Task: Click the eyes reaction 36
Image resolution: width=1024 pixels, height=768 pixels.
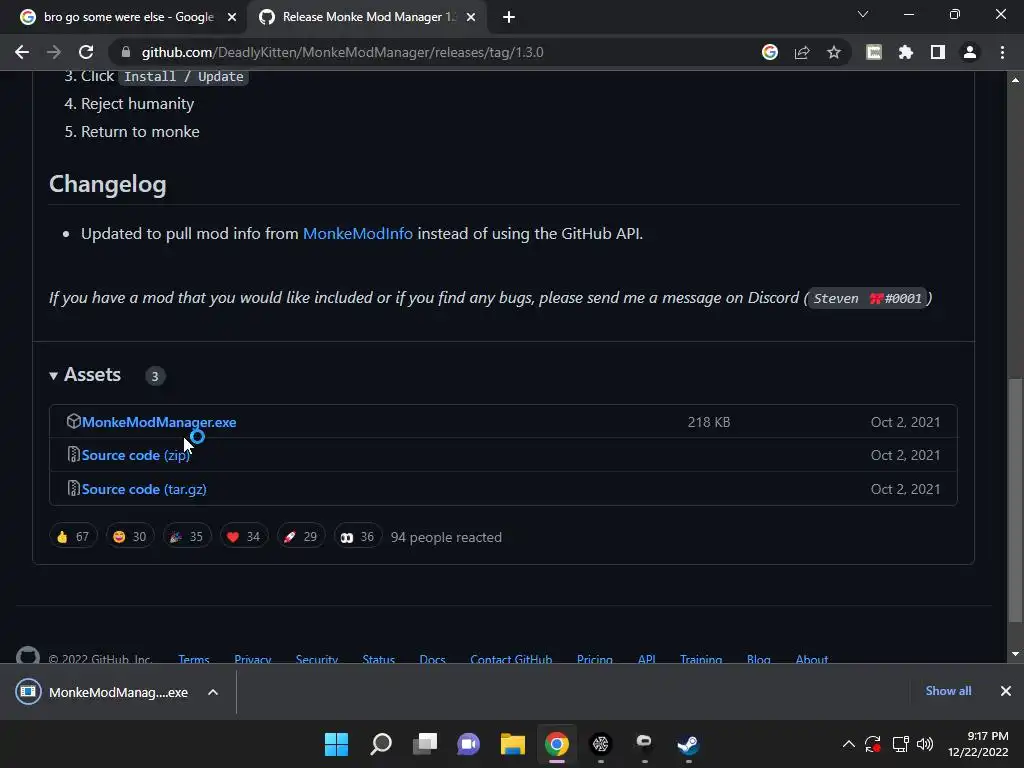Action: [x=357, y=537]
